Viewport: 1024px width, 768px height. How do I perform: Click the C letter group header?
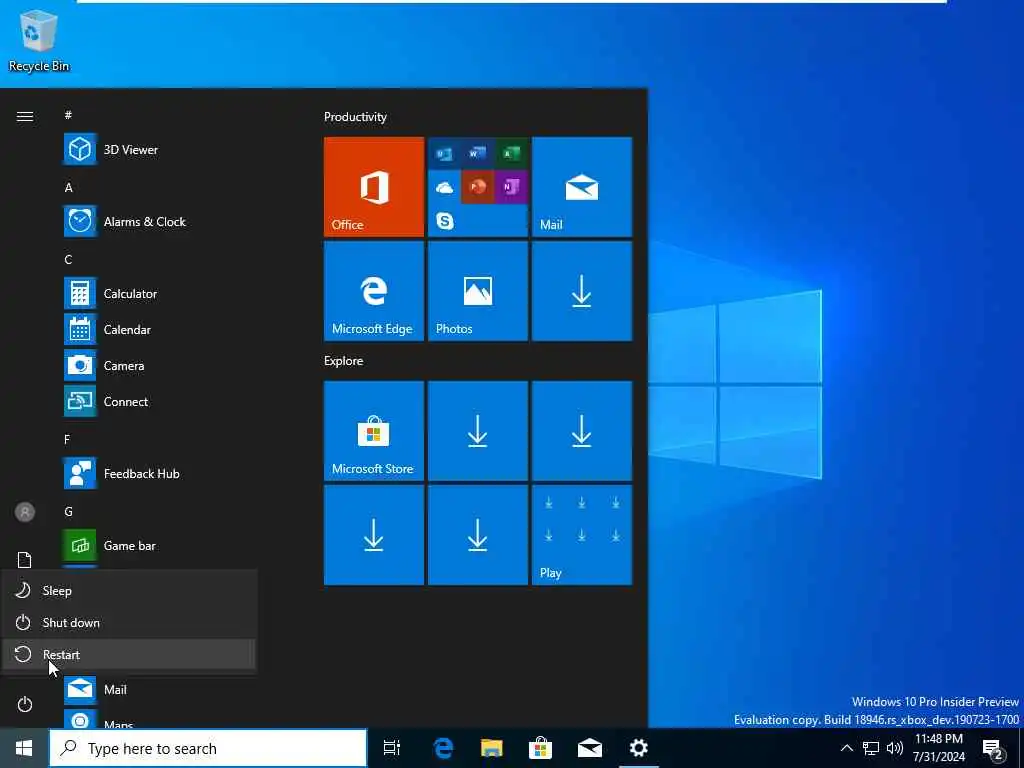click(x=68, y=259)
